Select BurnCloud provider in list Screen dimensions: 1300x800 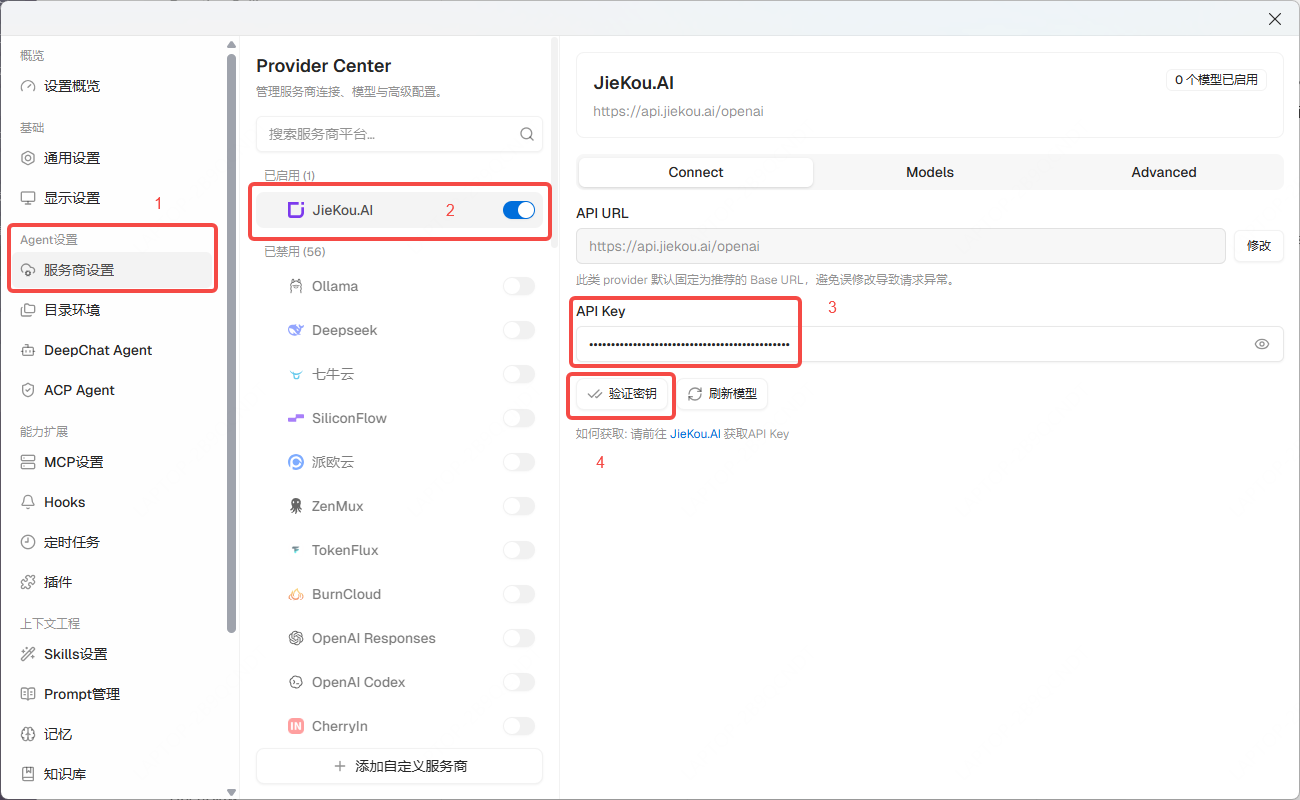(x=400, y=594)
